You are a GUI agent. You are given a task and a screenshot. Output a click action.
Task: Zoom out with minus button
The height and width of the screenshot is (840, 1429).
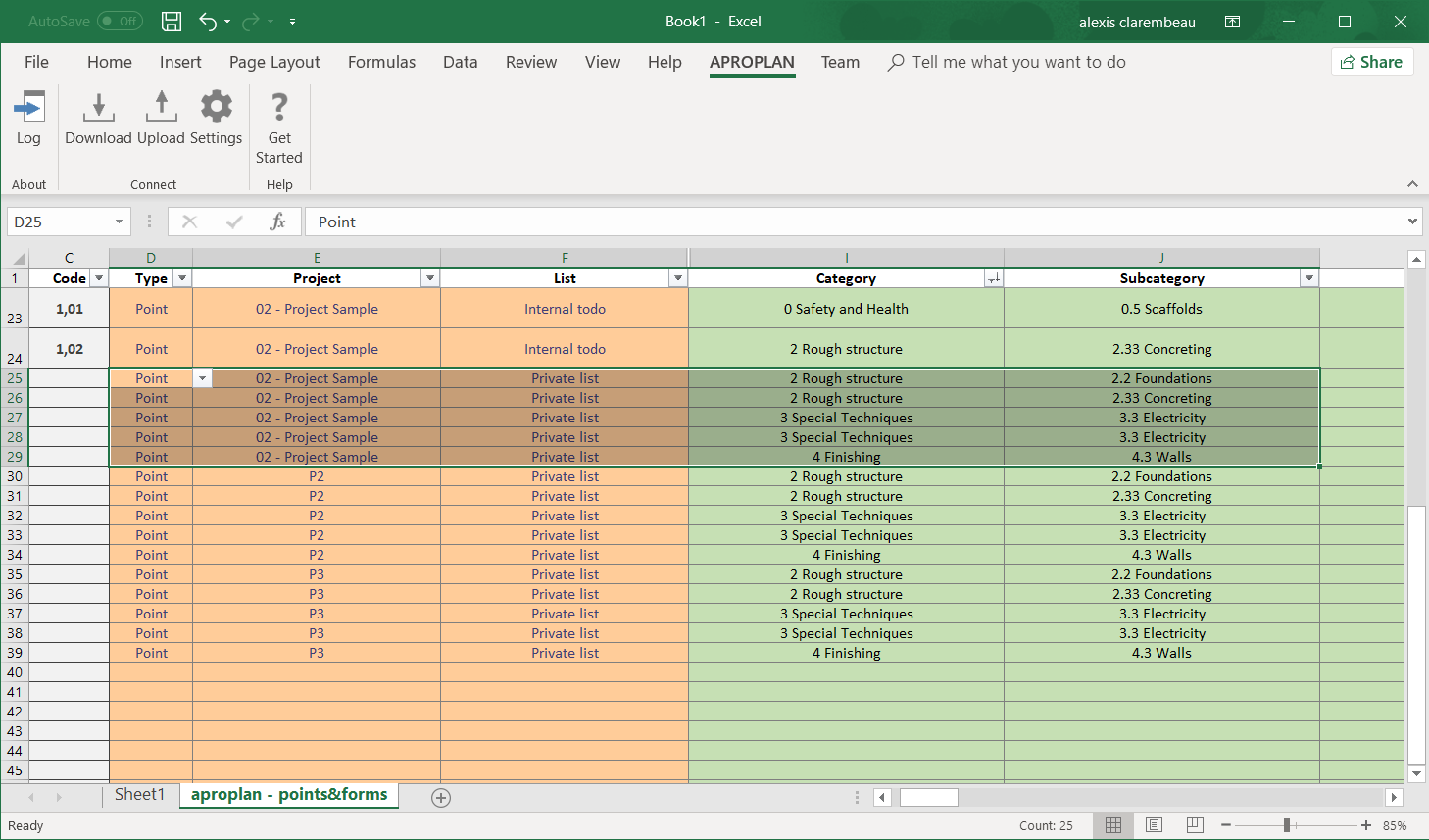click(x=1226, y=825)
